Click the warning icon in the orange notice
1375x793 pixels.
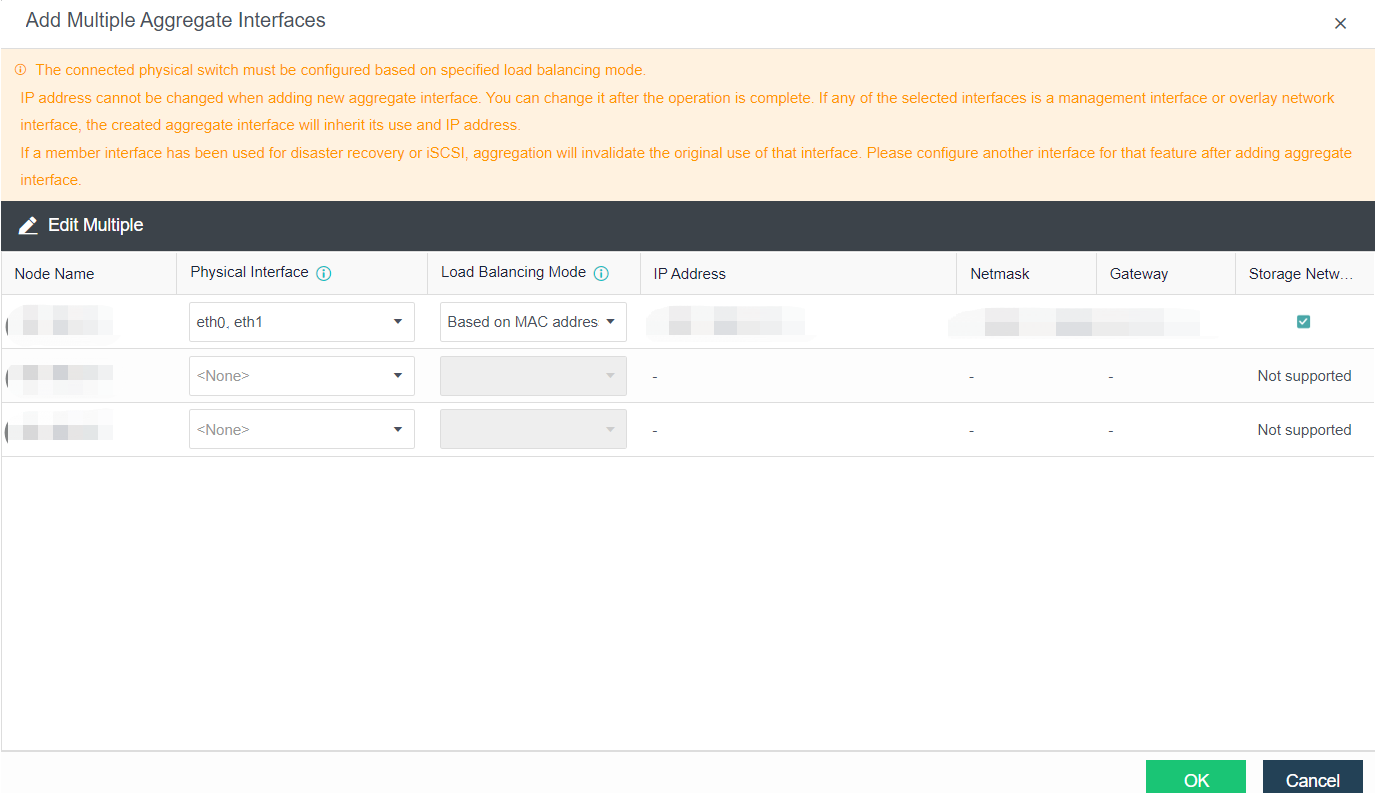pos(20,70)
